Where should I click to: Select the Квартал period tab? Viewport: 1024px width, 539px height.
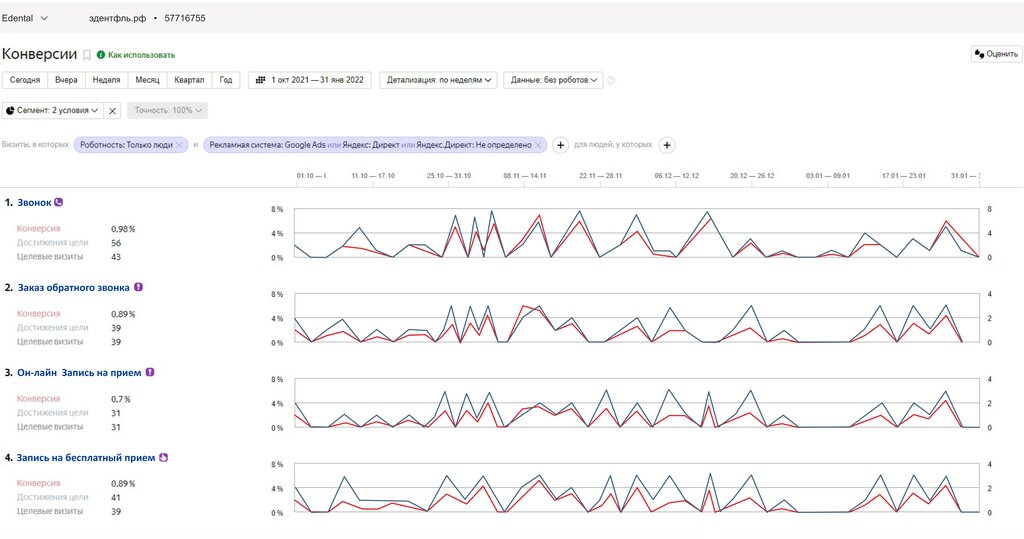pyautogui.click(x=189, y=80)
